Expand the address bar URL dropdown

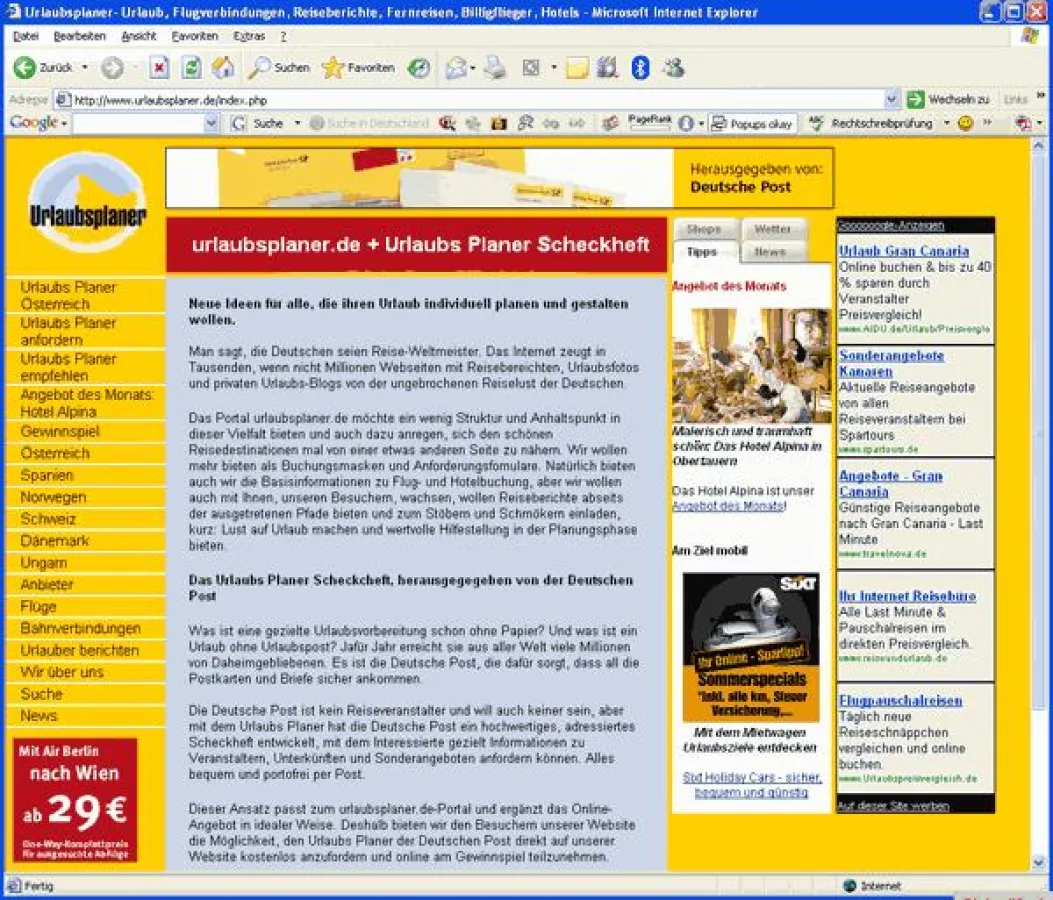[x=891, y=100]
